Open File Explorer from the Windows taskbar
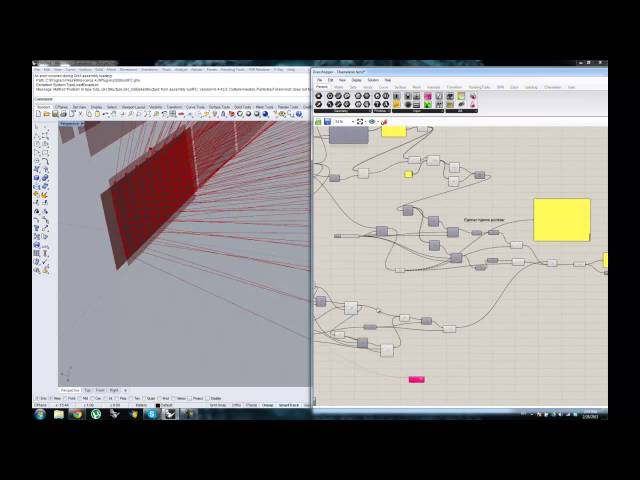Image resolution: width=640 pixels, height=480 pixels. coord(59,414)
